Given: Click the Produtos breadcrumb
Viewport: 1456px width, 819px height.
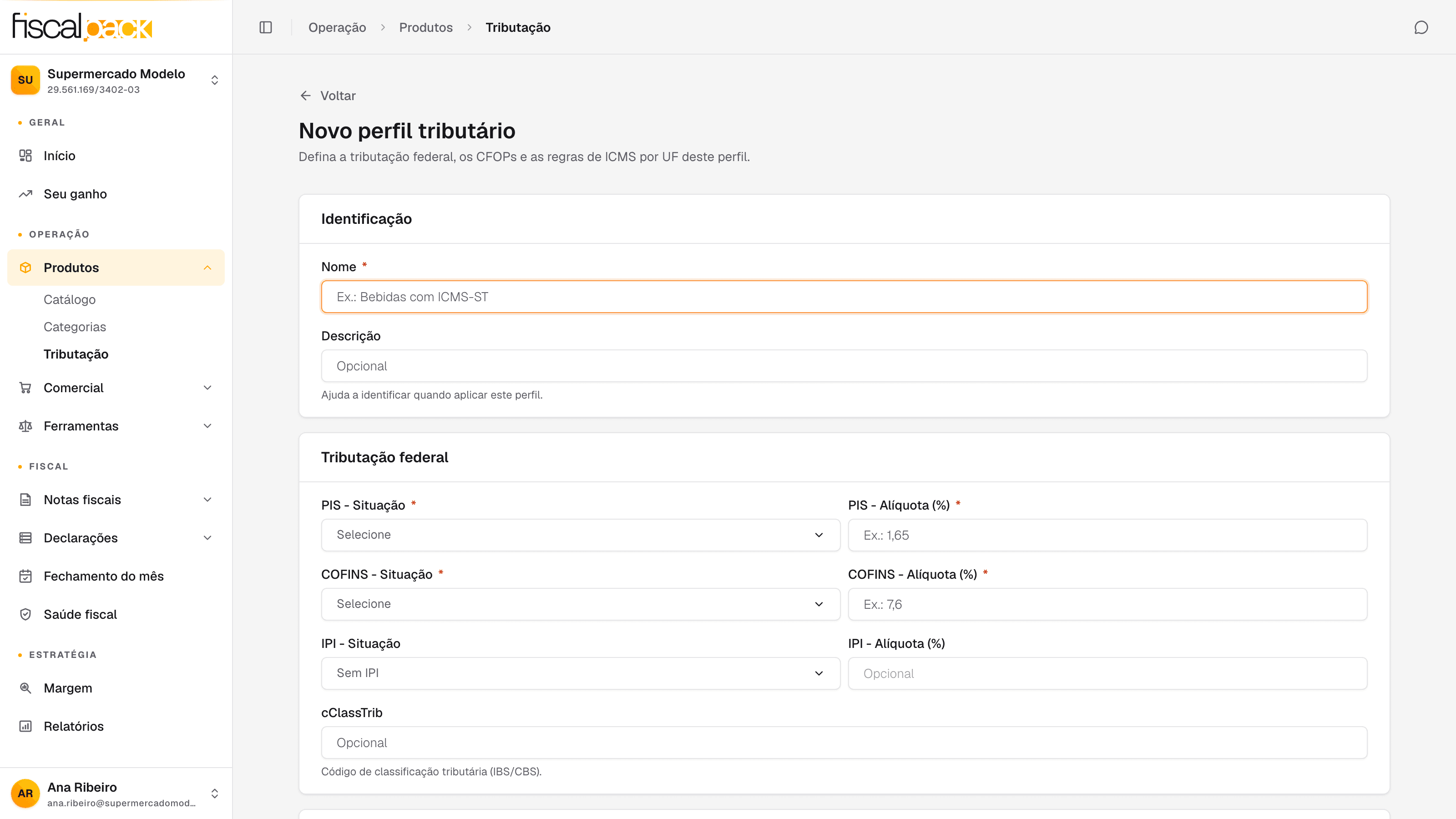Looking at the screenshot, I should (x=425, y=27).
